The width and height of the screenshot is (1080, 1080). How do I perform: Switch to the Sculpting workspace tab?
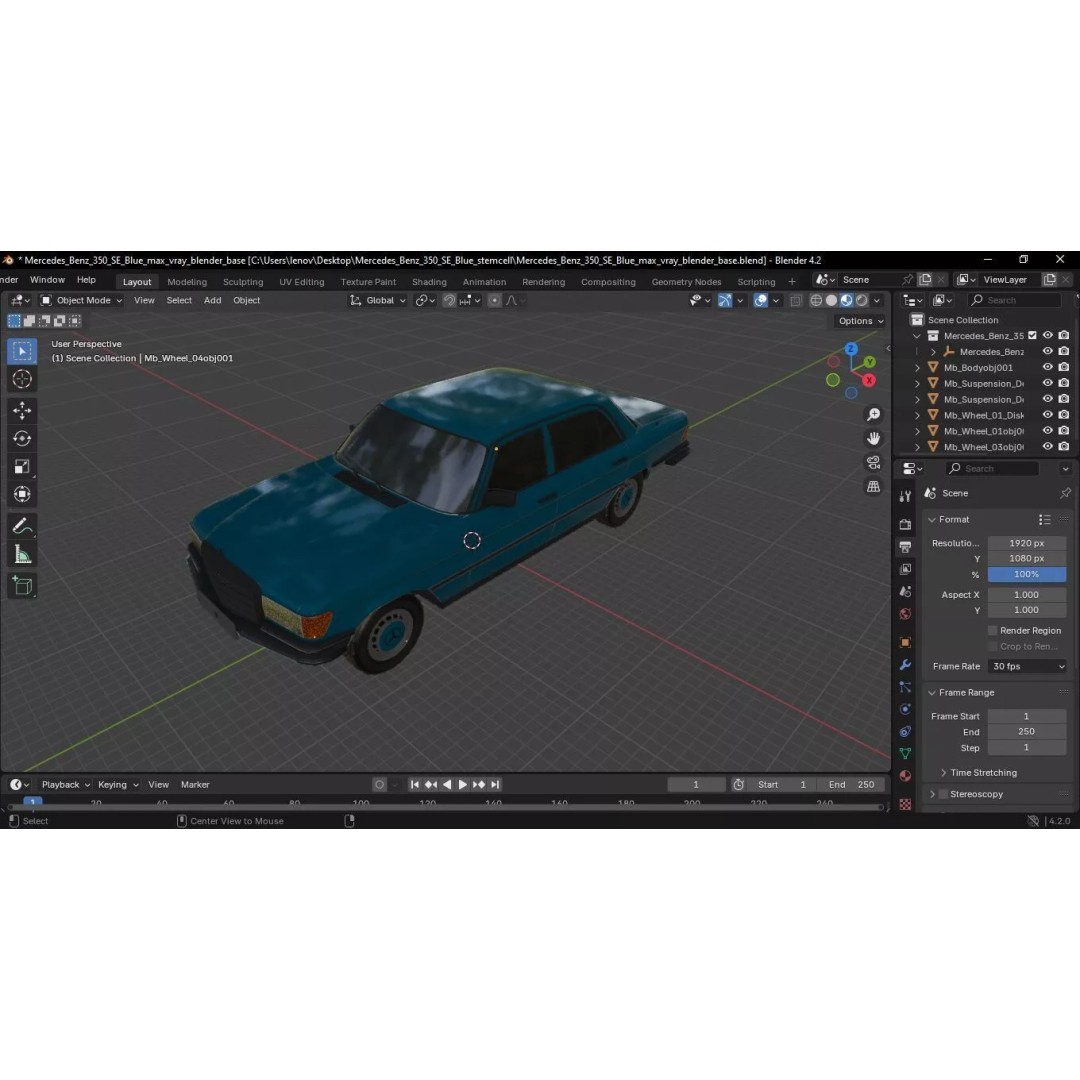243,282
